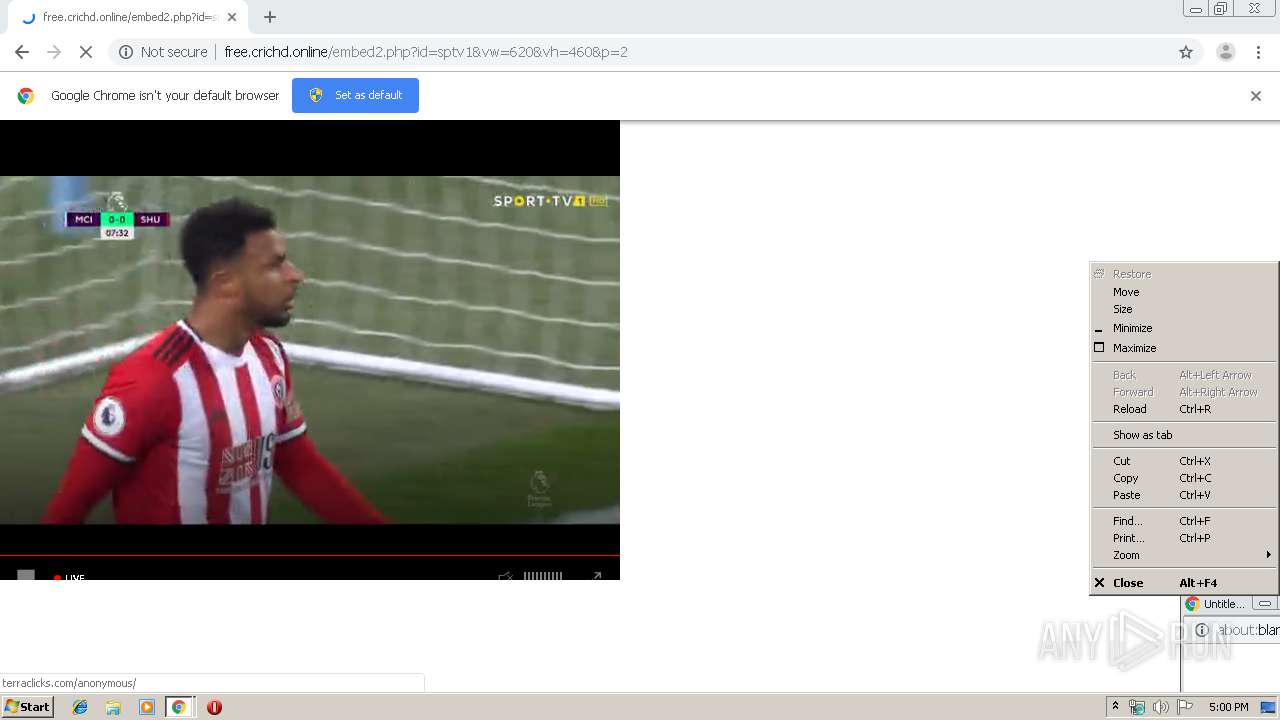1280x720 pixels.
Task: Click the LIVE indicator in the player
Action: pyautogui.click(x=70, y=577)
